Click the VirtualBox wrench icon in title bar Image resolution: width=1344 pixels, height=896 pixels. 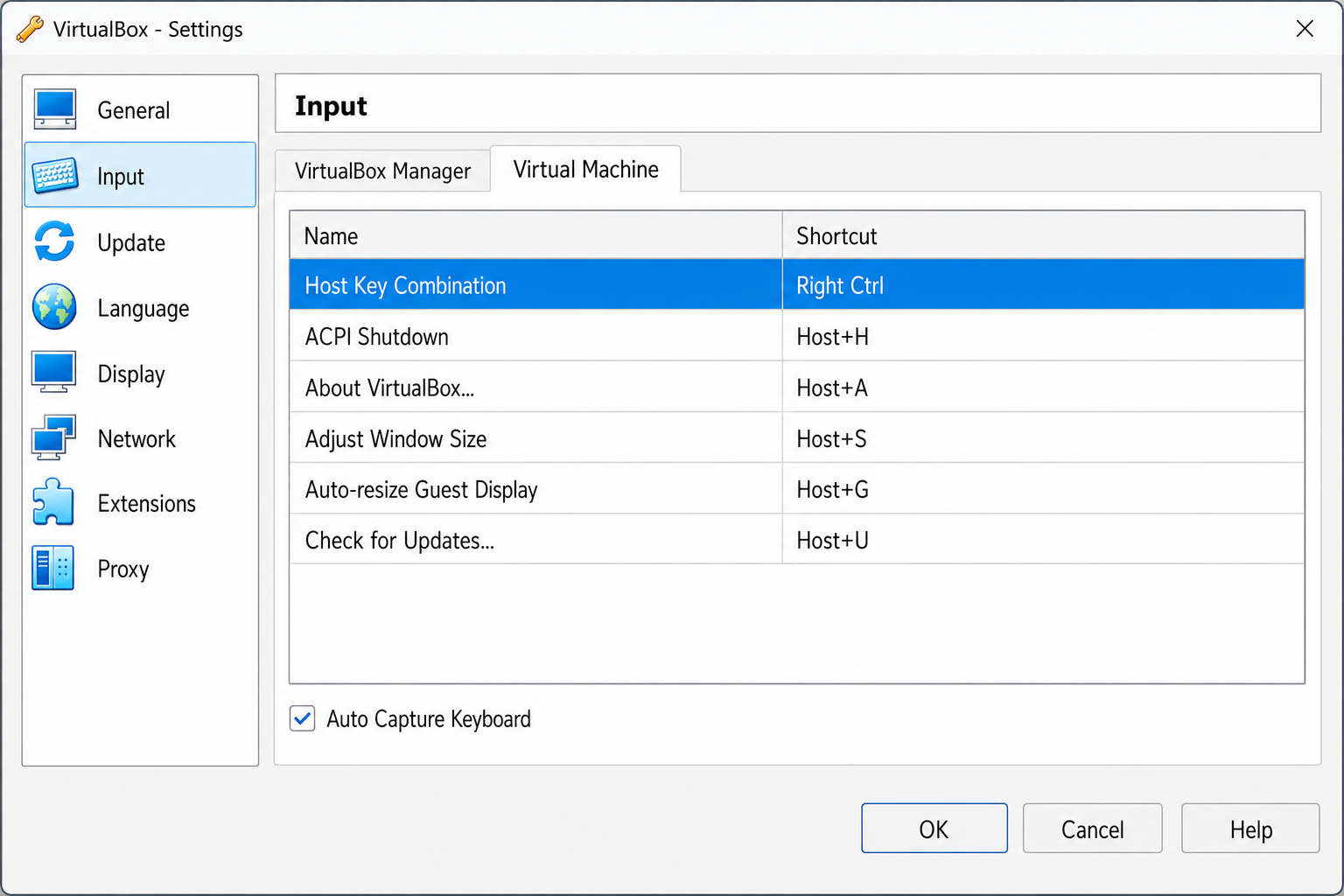click(30, 29)
